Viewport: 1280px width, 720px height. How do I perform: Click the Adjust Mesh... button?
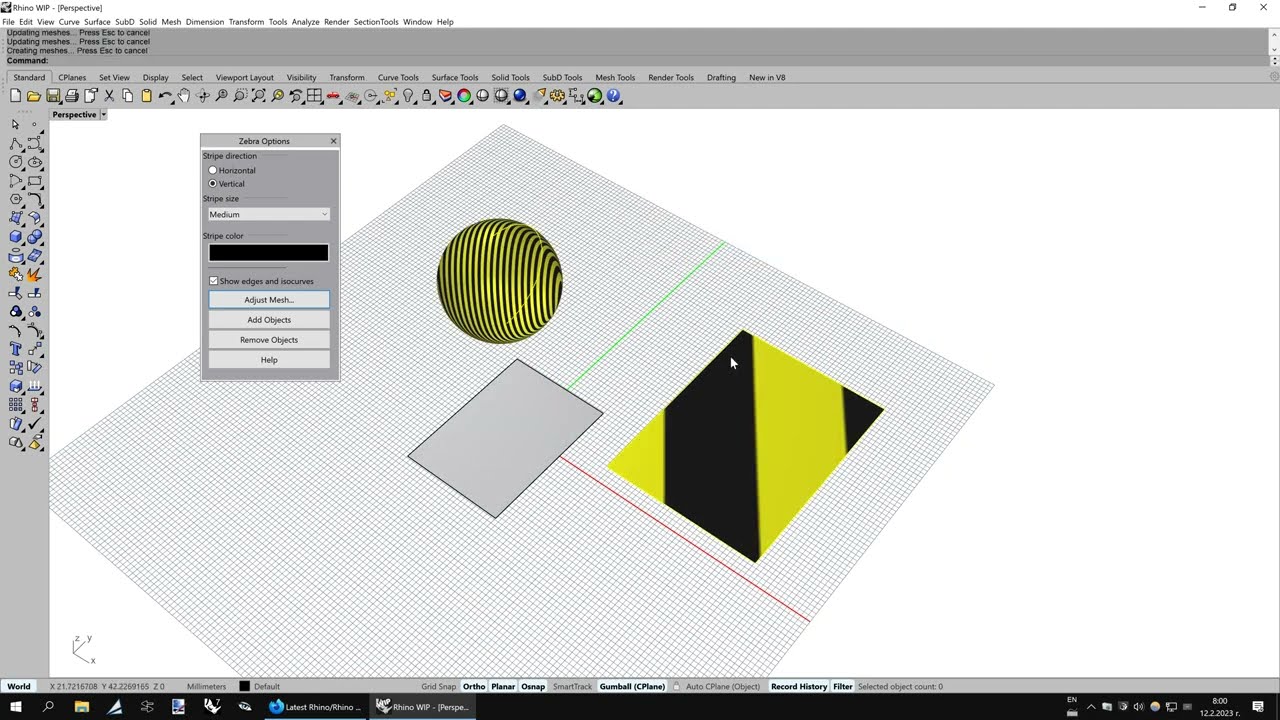pos(269,300)
